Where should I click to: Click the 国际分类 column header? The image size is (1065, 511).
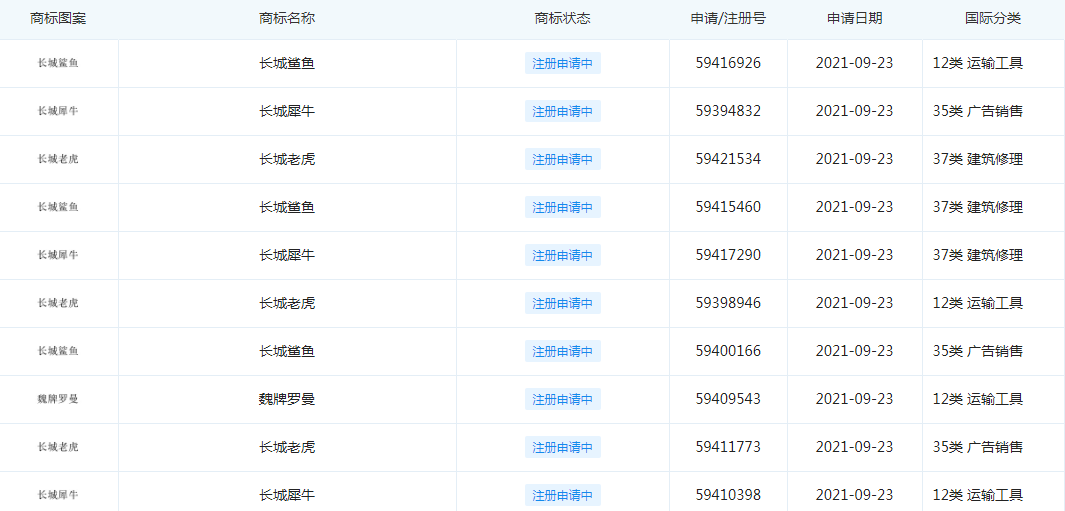point(993,19)
